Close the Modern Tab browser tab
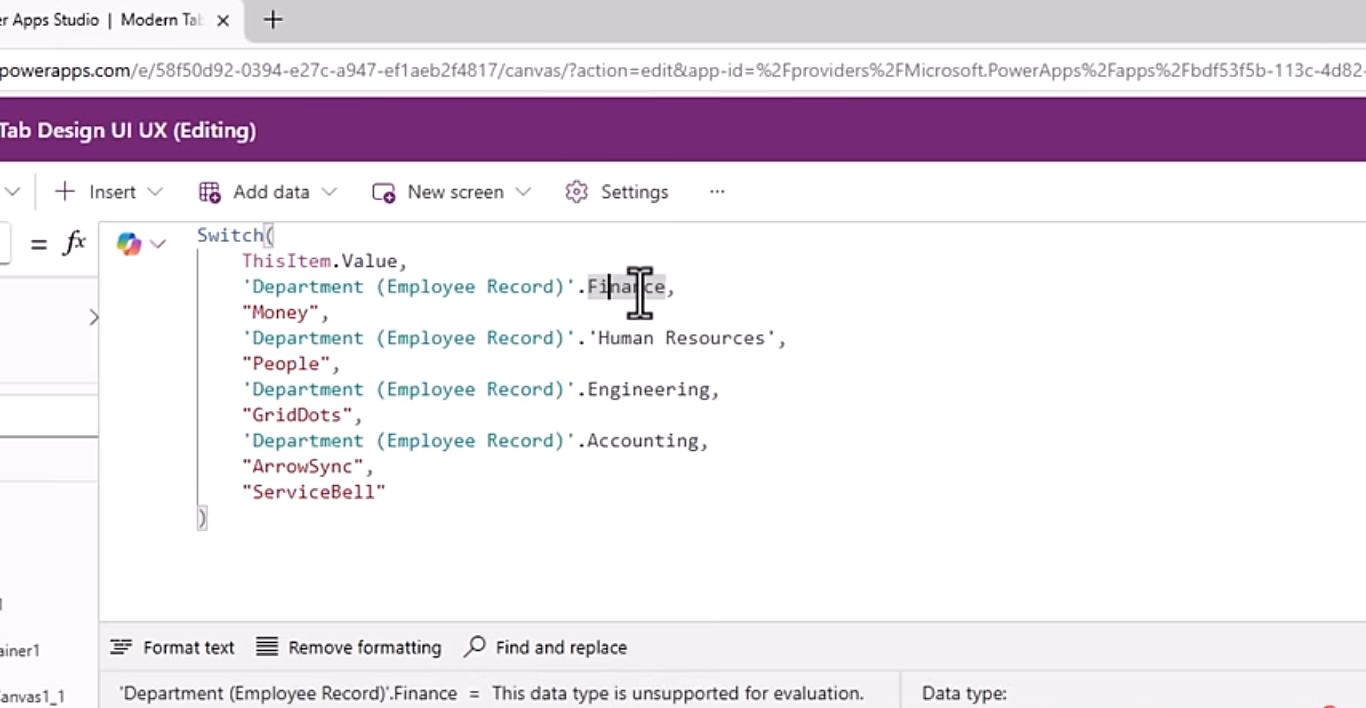This screenshot has width=1366, height=708. point(223,20)
